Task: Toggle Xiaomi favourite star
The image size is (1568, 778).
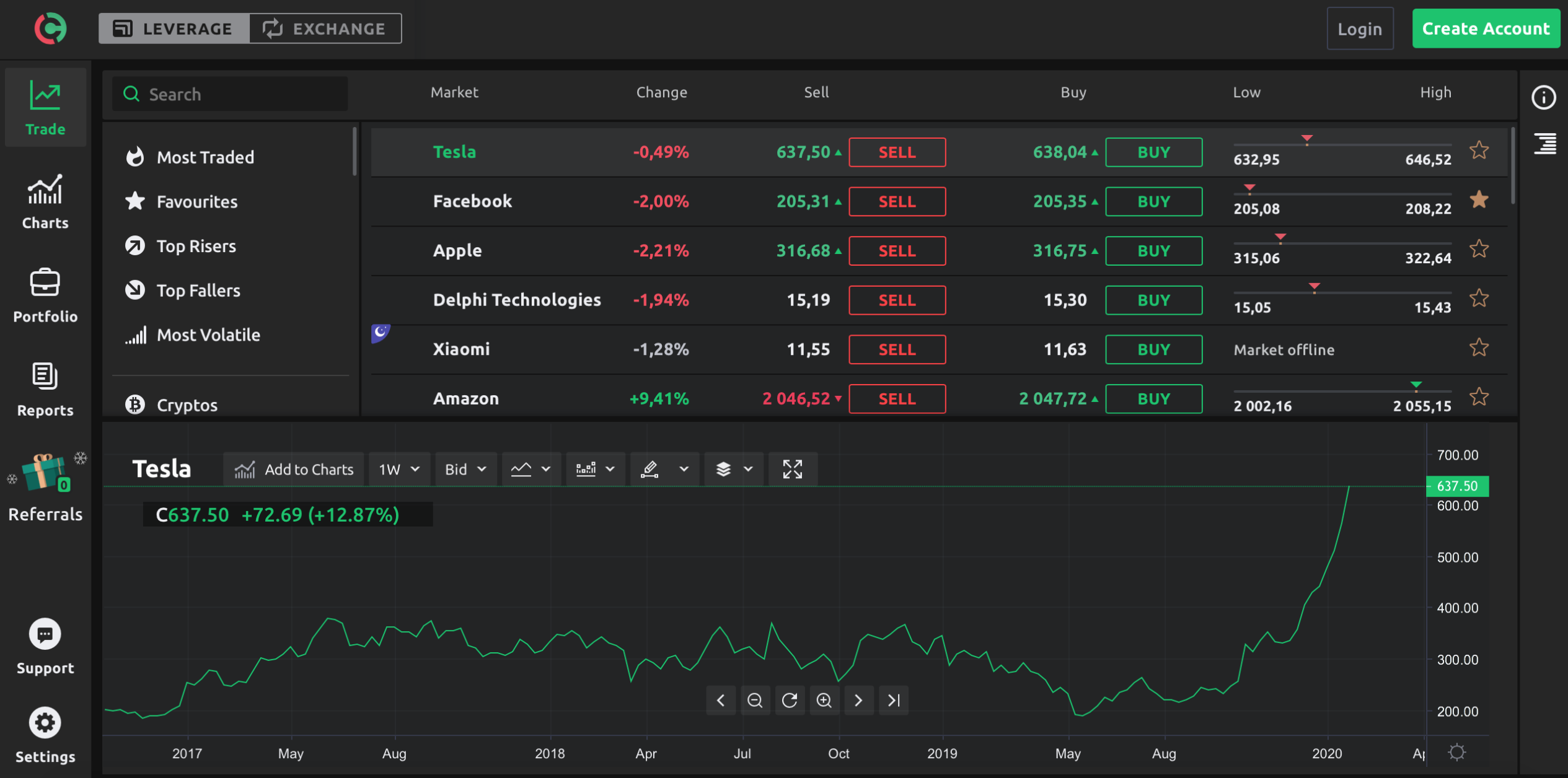Action: (x=1479, y=347)
